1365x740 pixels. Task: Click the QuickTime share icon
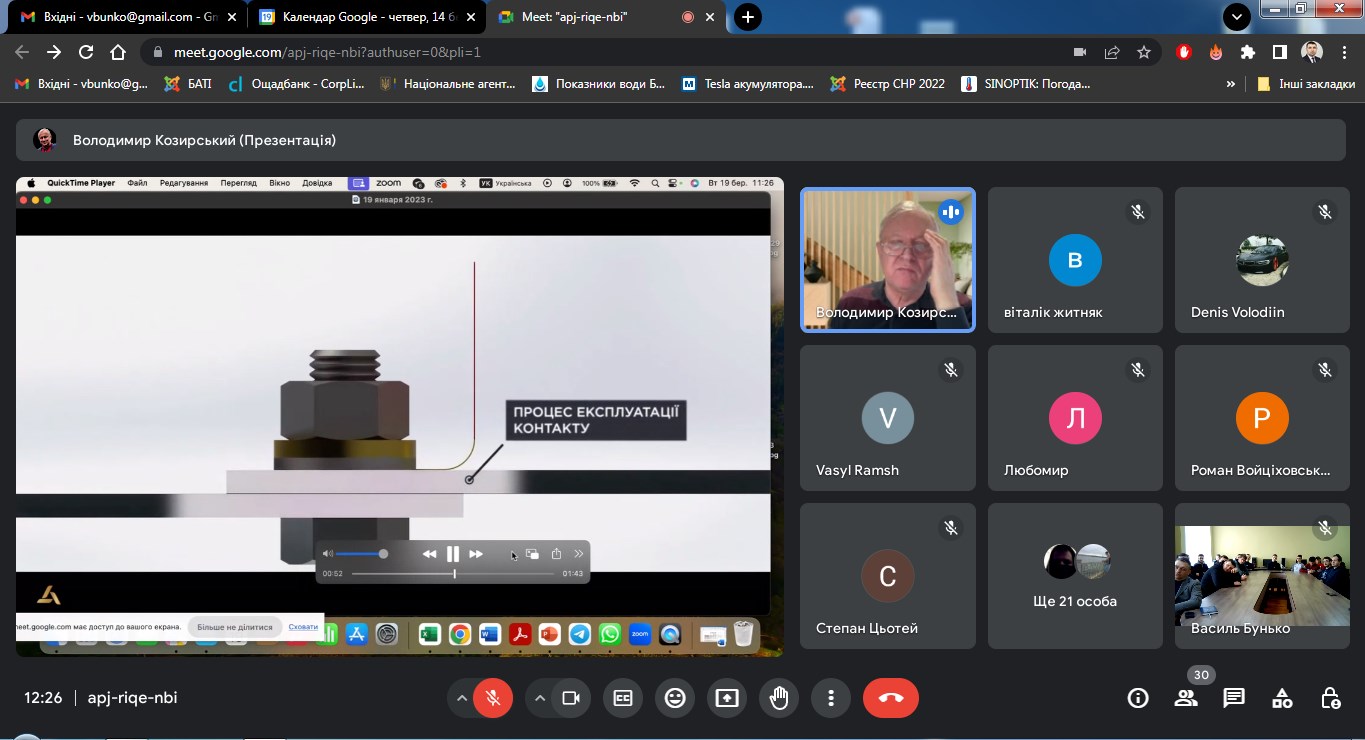click(x=556, y=554)
